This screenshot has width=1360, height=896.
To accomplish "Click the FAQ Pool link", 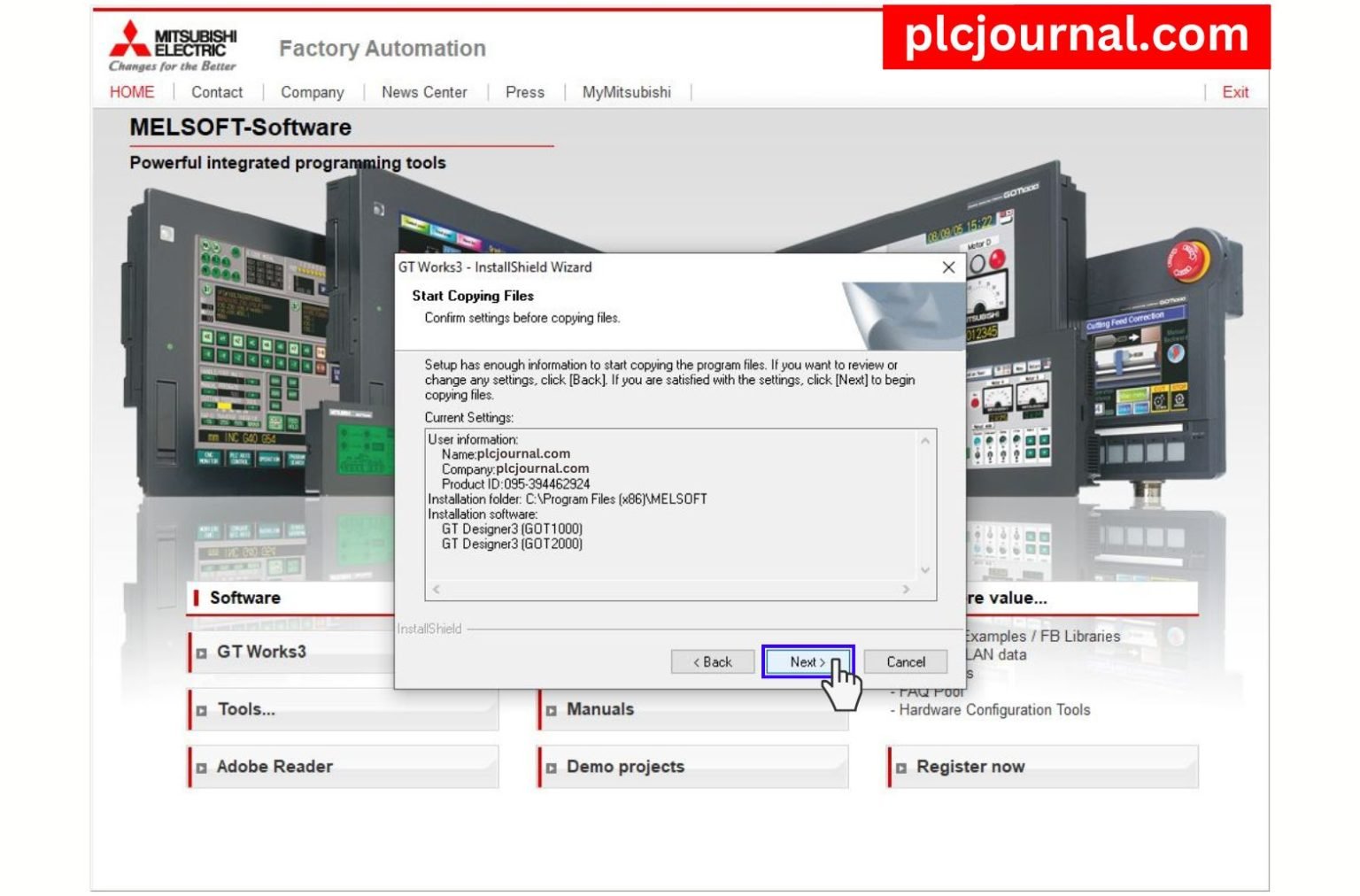I will 928,691.
